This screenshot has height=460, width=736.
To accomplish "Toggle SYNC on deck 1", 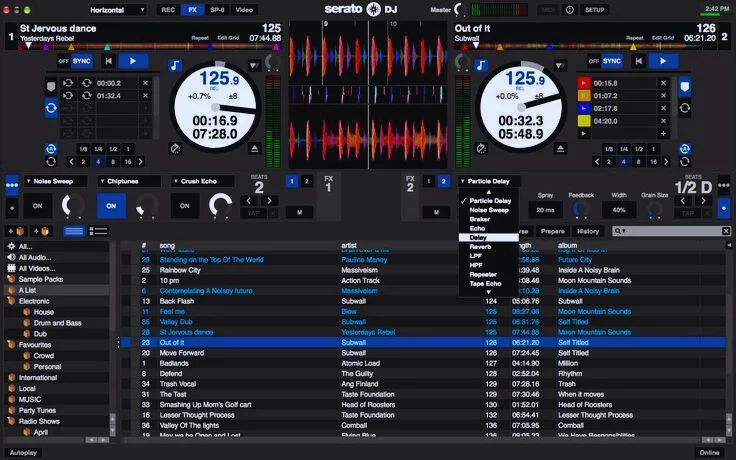I will (x=82, y=61).
